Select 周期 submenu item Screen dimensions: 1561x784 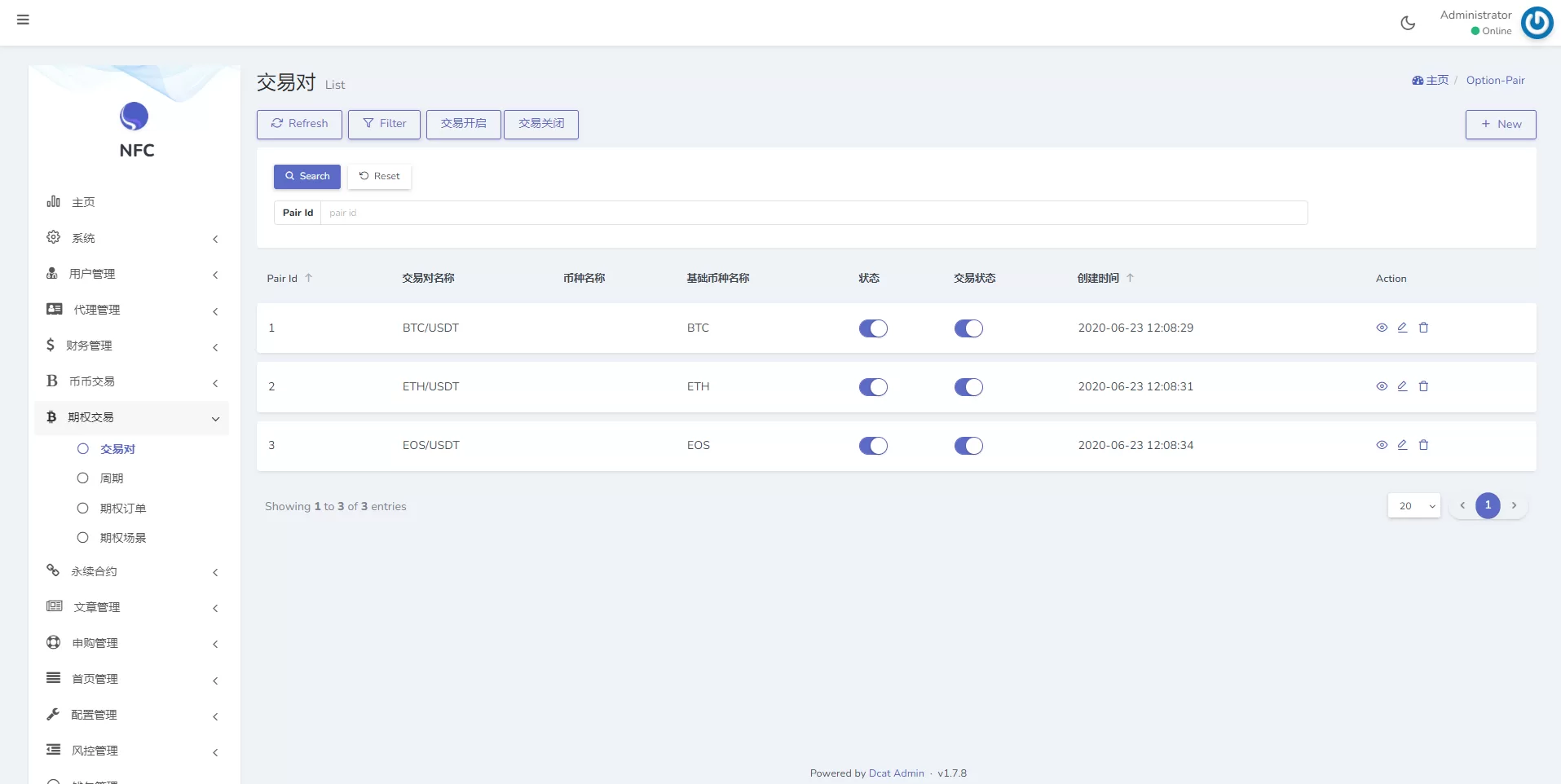(112, 478)
